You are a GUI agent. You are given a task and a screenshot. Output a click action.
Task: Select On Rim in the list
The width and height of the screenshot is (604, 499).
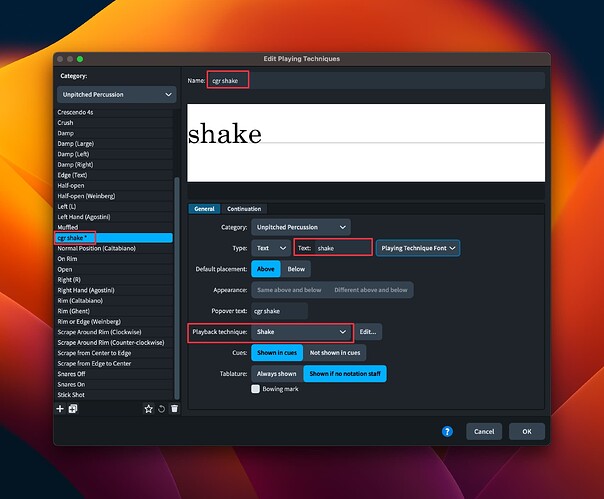tap(114, 259)
